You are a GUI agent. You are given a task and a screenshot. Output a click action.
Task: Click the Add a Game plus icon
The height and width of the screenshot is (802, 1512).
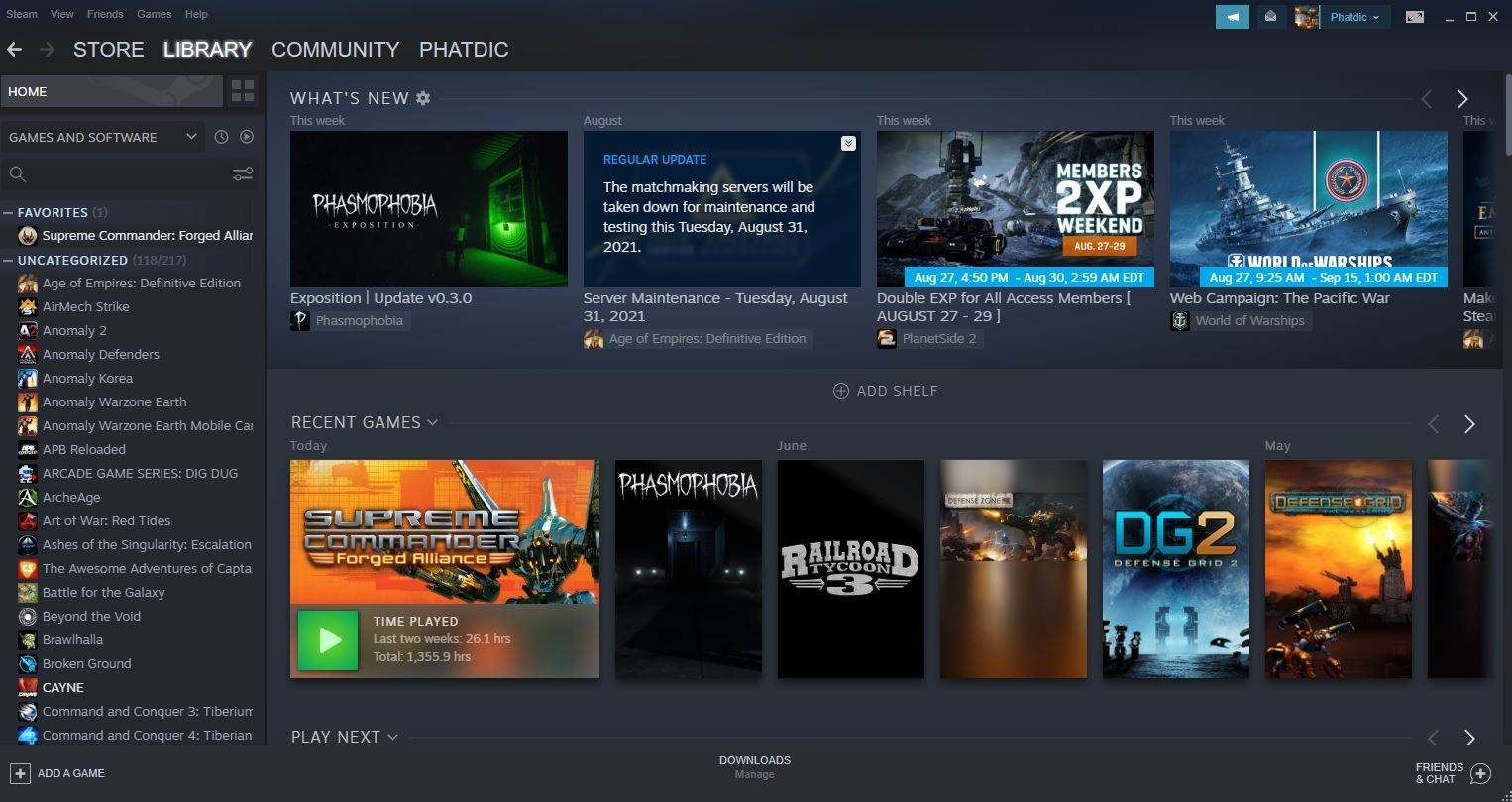(20, 773)
